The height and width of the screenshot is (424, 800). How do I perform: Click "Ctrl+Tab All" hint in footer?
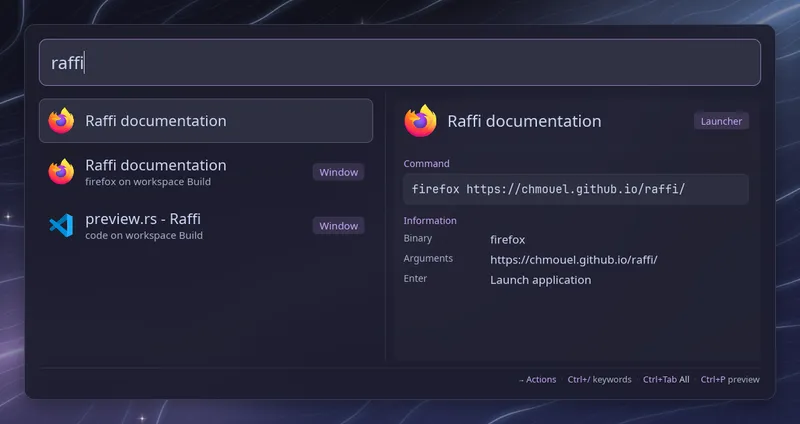pos(666,380)
